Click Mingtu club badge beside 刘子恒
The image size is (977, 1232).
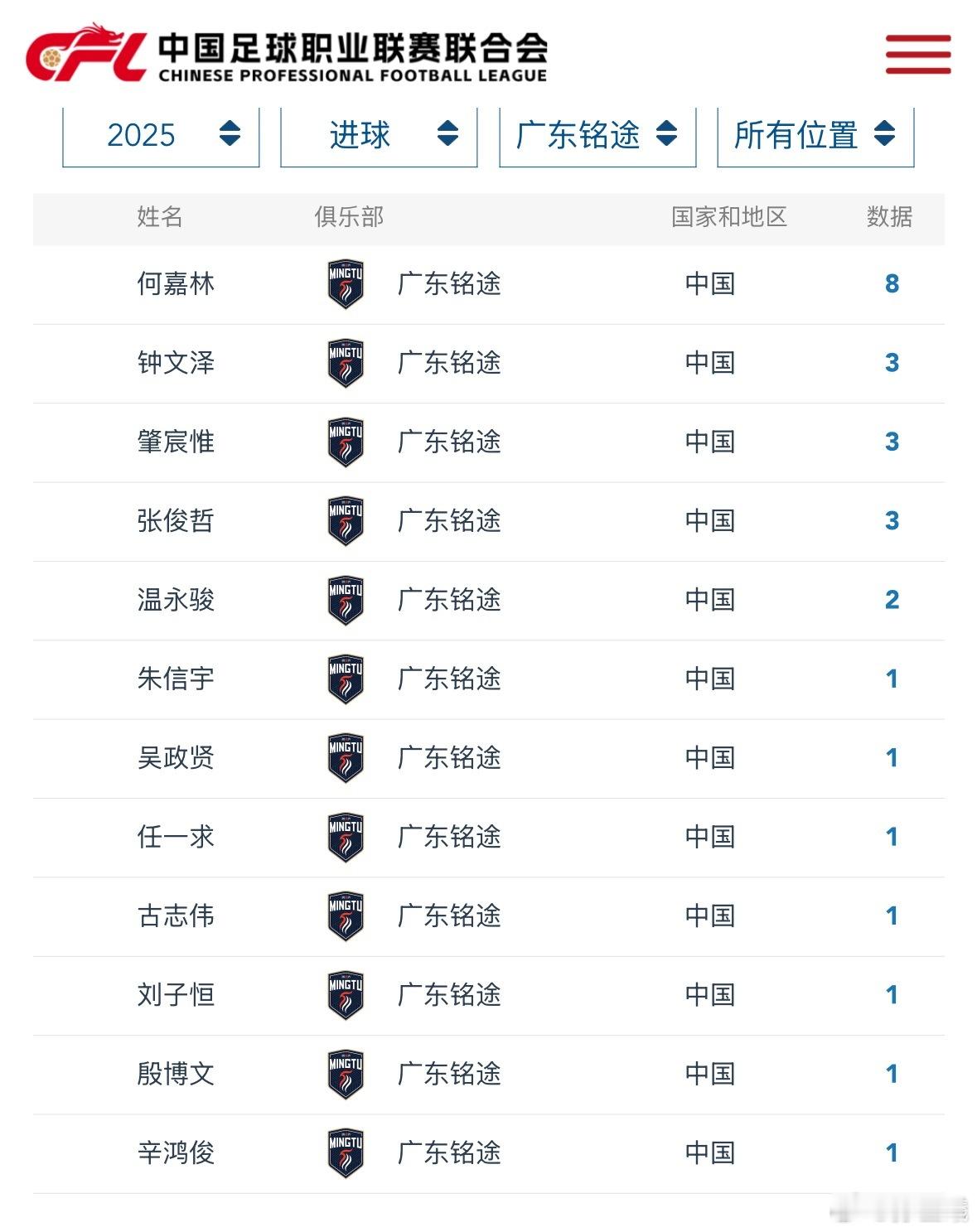(346, 995)
